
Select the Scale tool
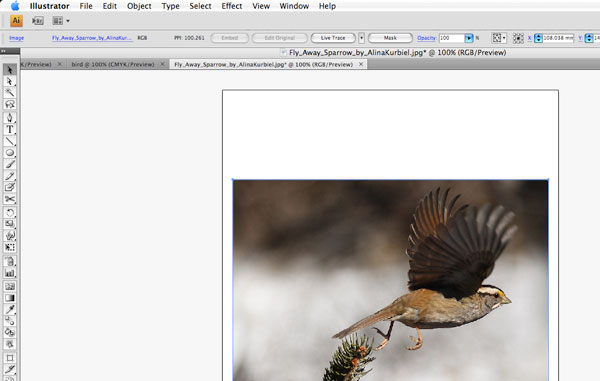10,224
